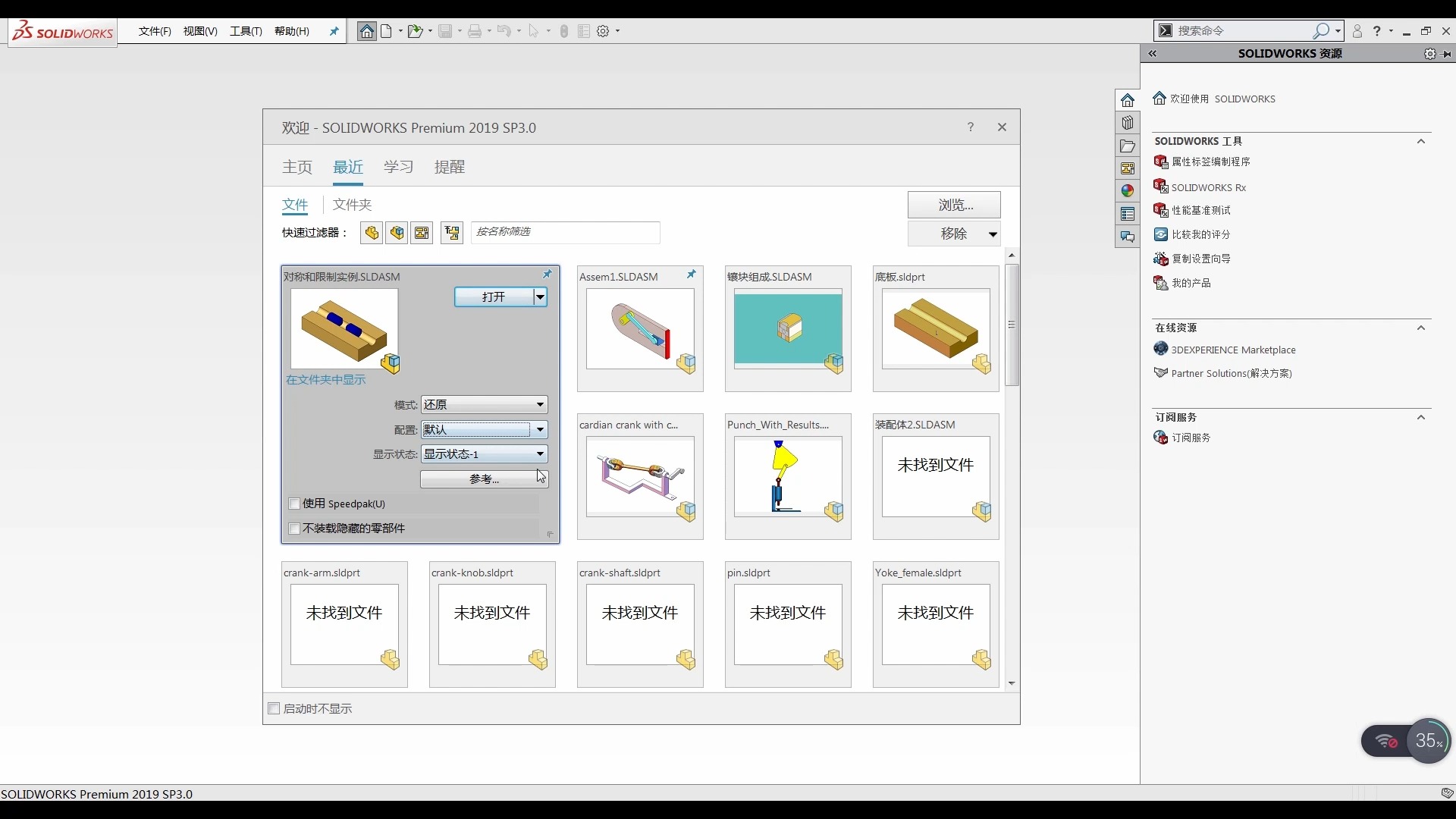Viewport: 1456px width, 819px height.
Task: Open File Explorer tab in task pane
Action: (x=1128, y=146)
